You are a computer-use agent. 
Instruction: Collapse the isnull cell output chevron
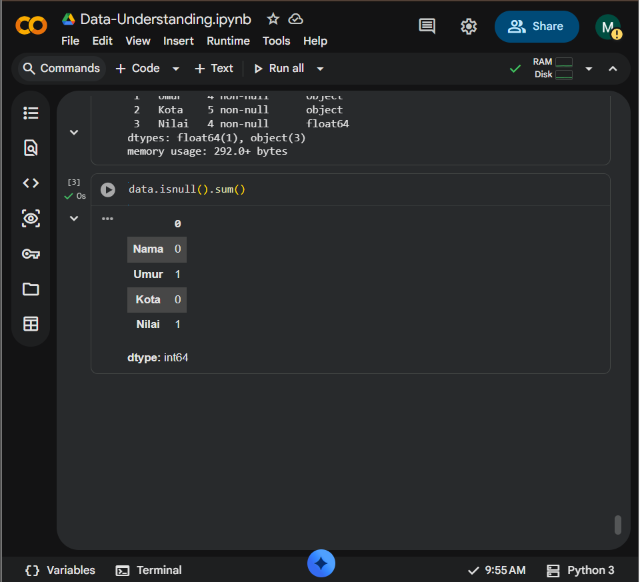coord(74,218)
